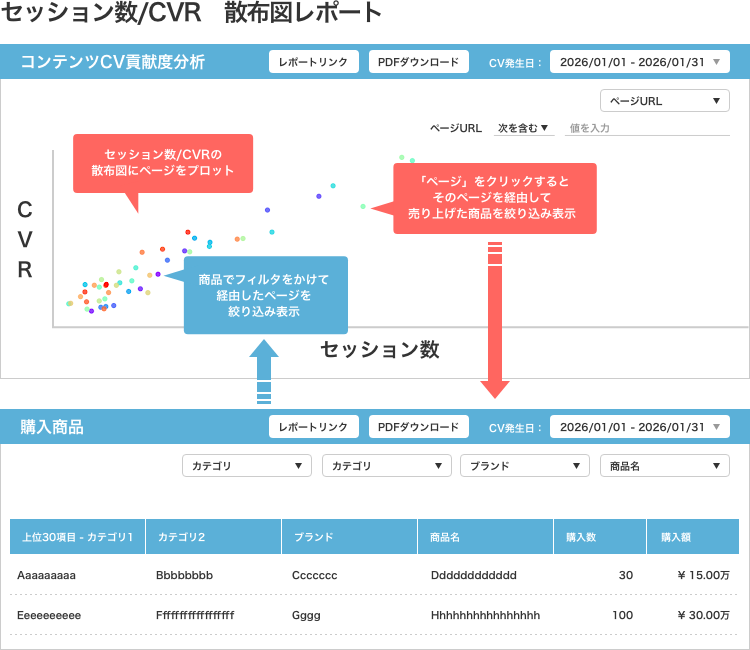This screenshot has height=650, width=750.
Task: Click the カテゴリ2 column header
Action: [x=213, y=537]
